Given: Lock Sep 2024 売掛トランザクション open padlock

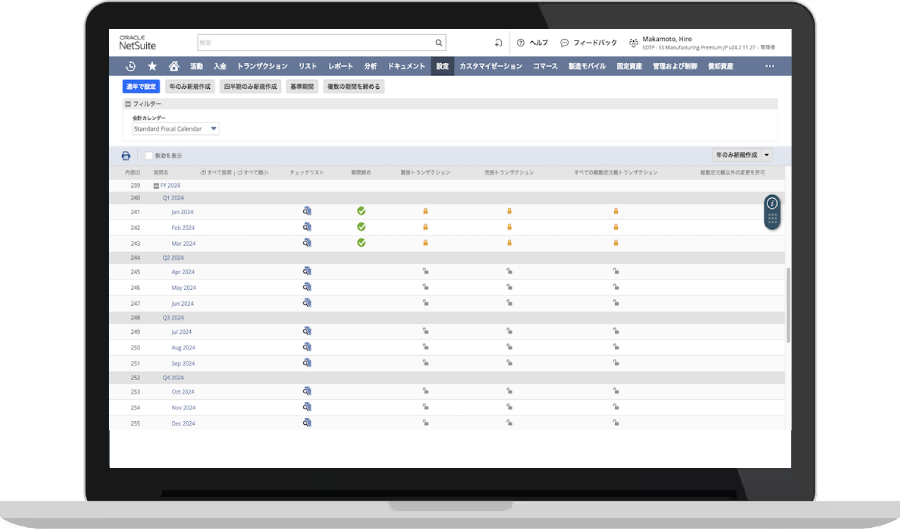Looking at the screenshot, I should coord(509,363).
